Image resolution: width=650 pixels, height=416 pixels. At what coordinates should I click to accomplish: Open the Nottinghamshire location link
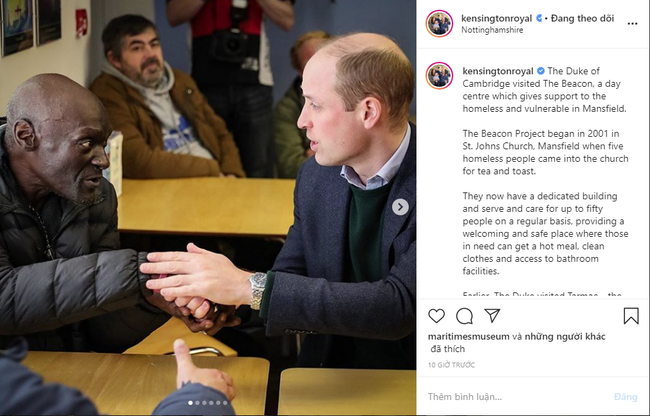[492, 30]
